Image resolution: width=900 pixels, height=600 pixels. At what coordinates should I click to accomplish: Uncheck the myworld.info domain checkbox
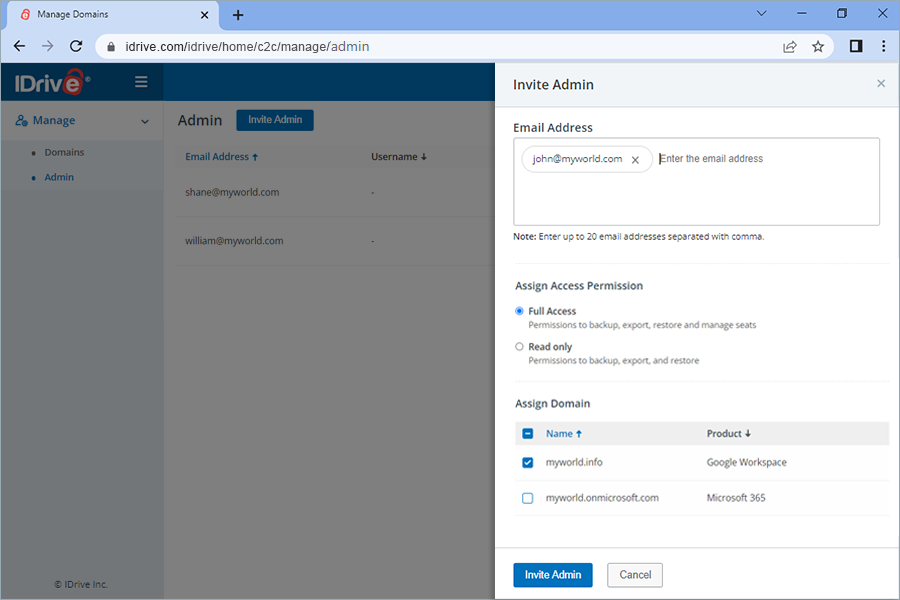527,463
